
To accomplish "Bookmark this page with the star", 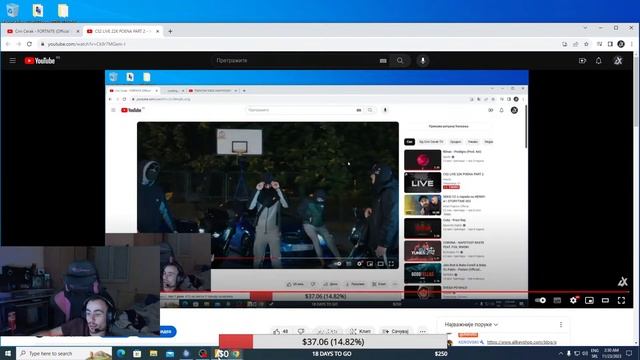I will click(x=587, y=44).
